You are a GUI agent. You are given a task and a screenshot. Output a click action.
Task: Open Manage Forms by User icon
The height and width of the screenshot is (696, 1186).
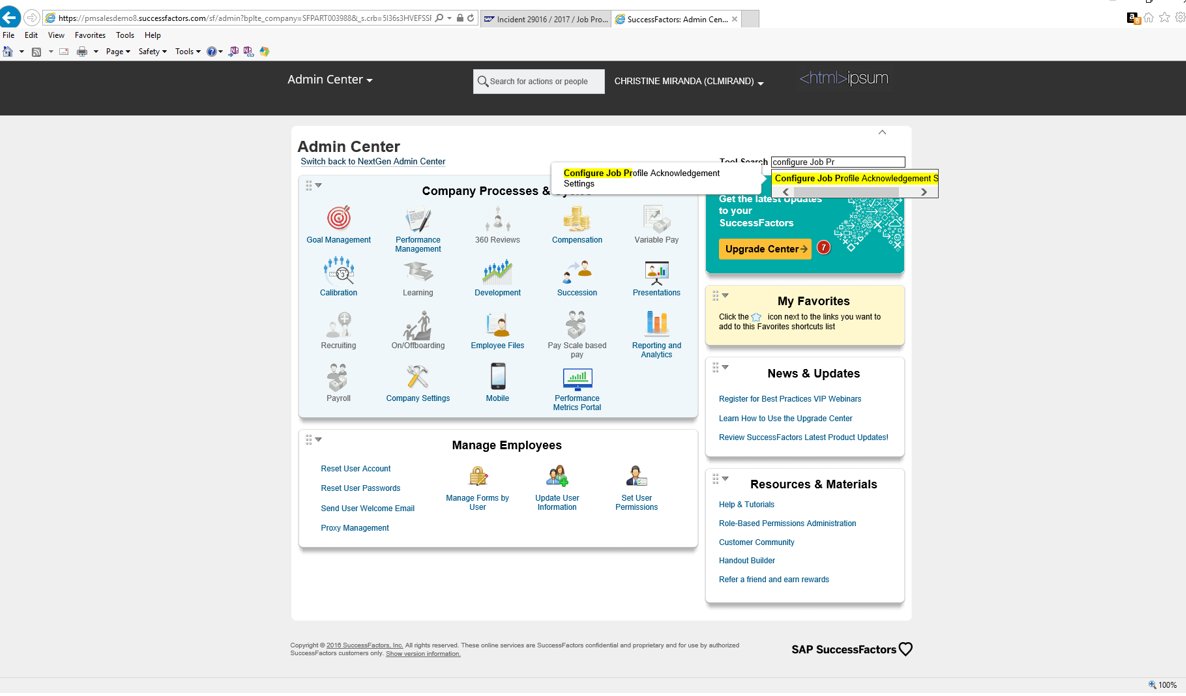click(x=477, y=477)
